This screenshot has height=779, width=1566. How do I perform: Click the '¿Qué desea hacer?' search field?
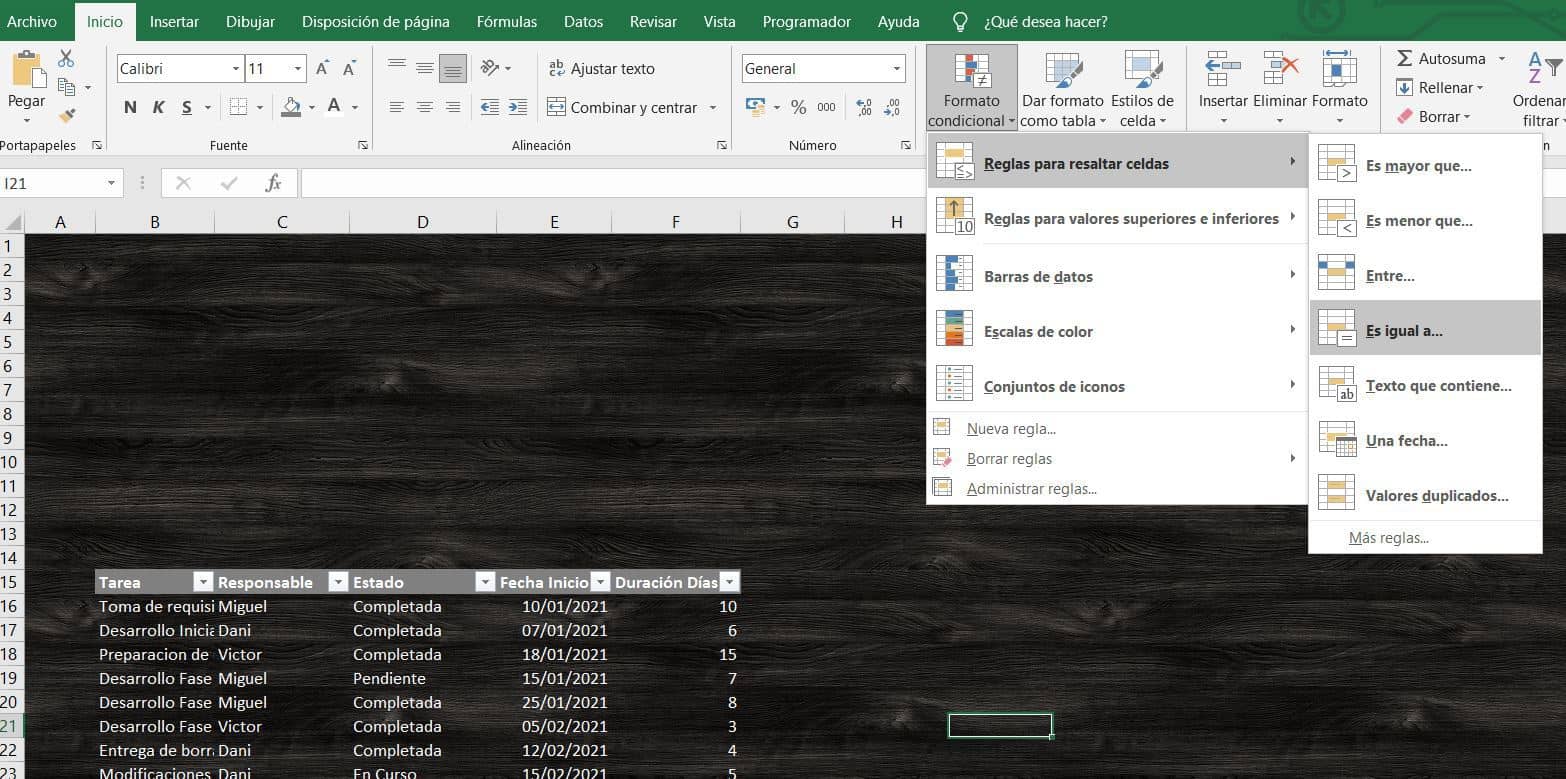point(1045,21)
